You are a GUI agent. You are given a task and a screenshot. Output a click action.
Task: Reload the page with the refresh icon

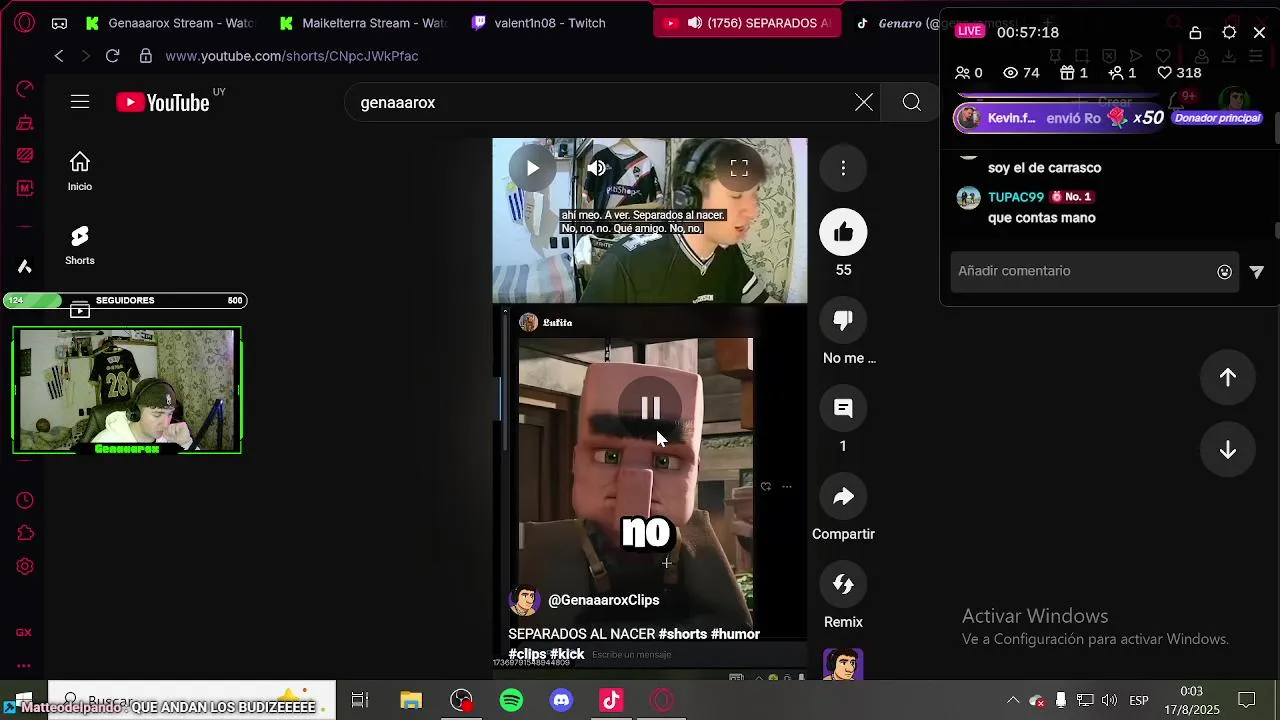click(x=112, y=56)
